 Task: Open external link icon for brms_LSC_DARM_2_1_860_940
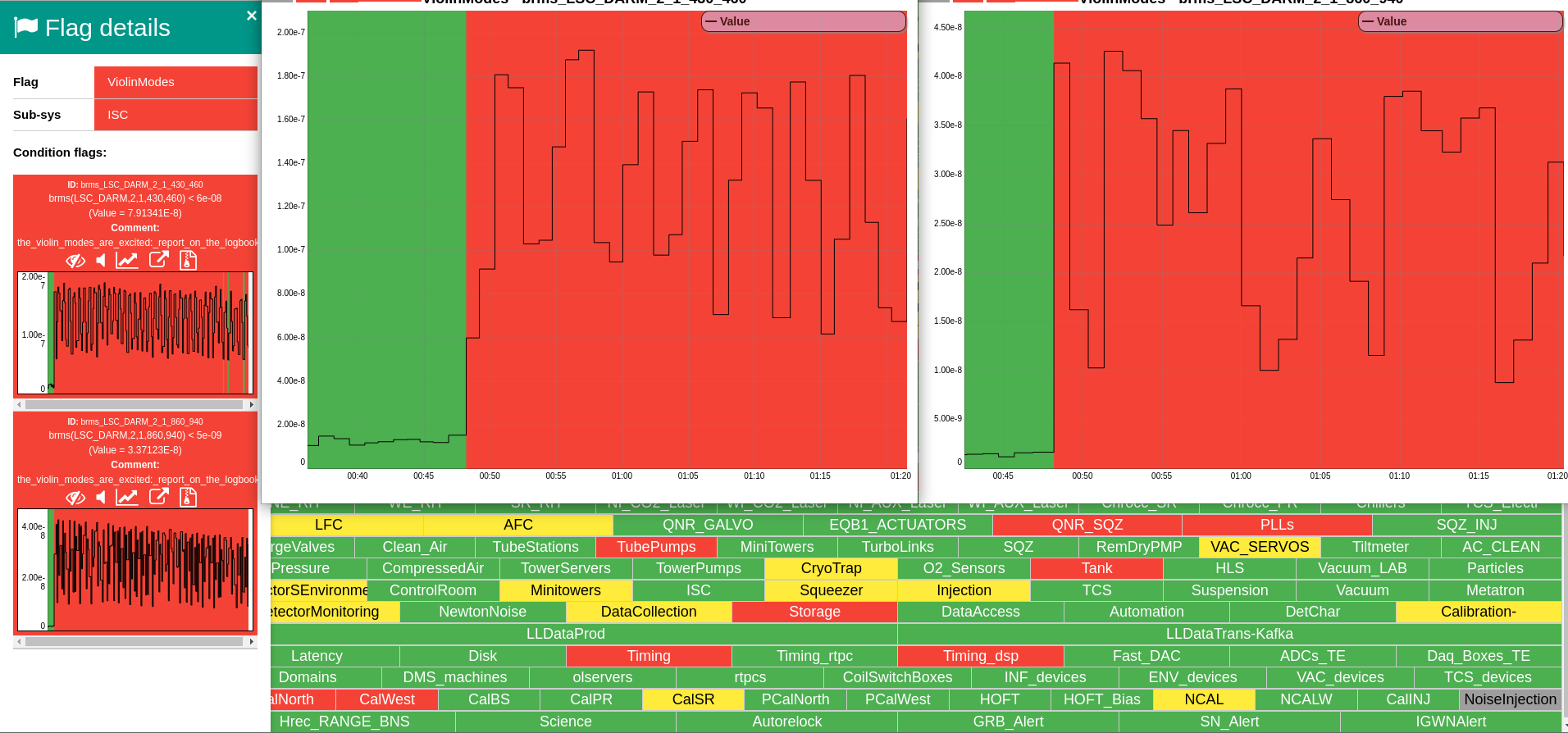(x=158, y=497)
